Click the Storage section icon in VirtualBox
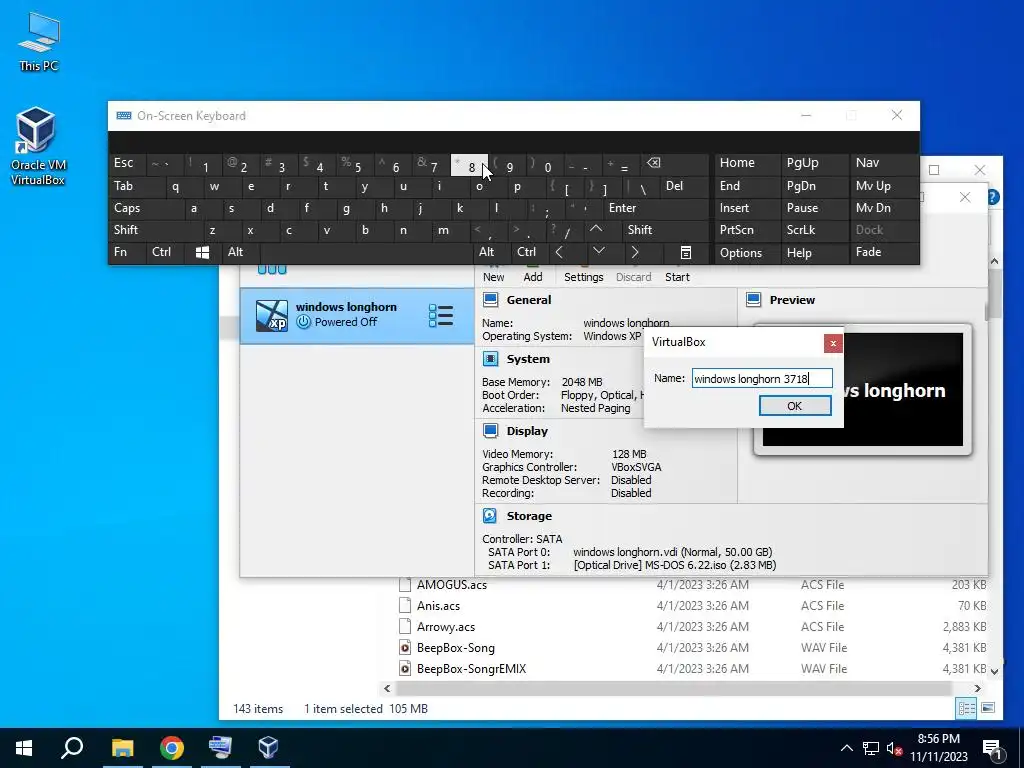The width and height of the screenshot is (1024, 768). click(x=490, y=515)
